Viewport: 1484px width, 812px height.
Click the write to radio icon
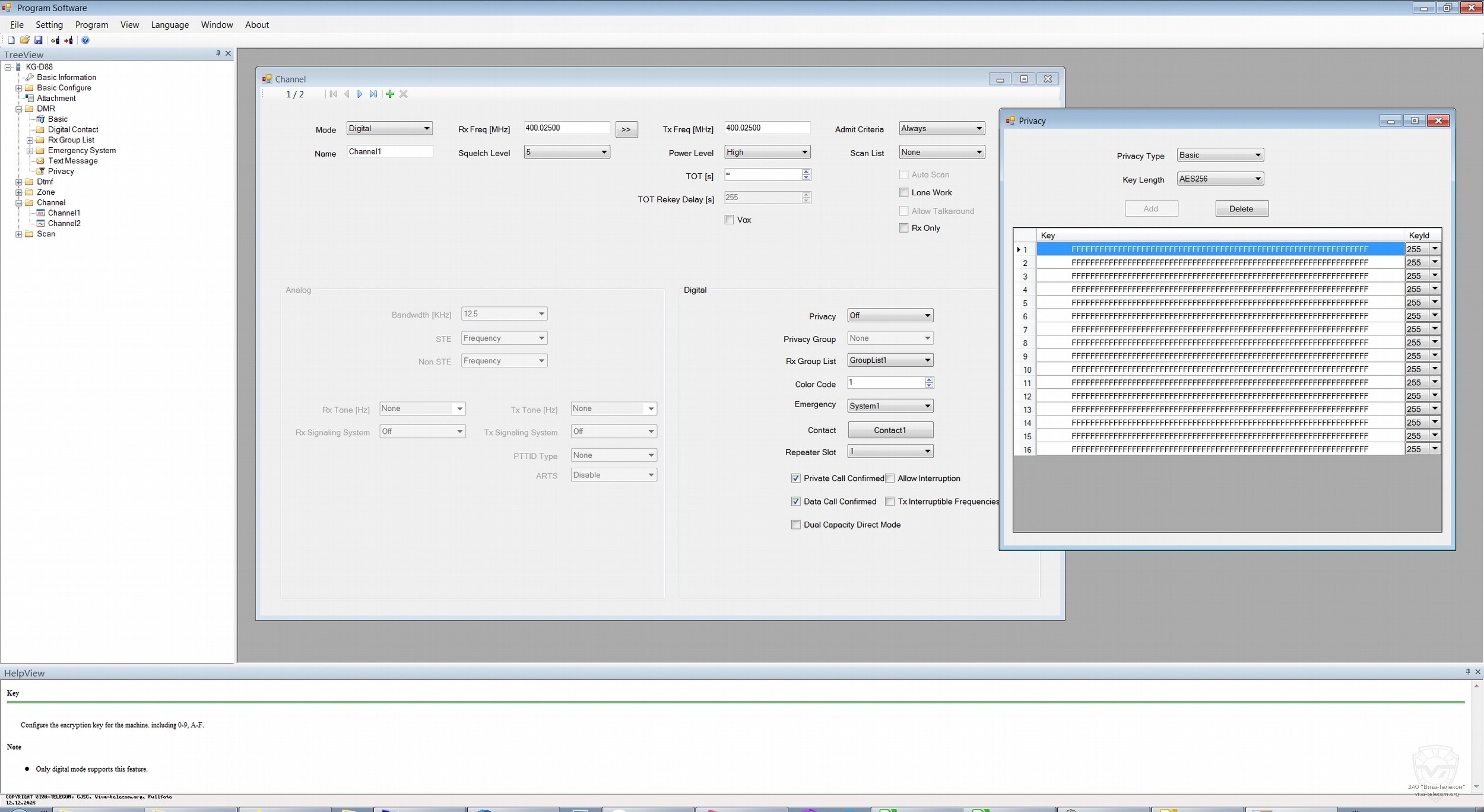[68, 40]
